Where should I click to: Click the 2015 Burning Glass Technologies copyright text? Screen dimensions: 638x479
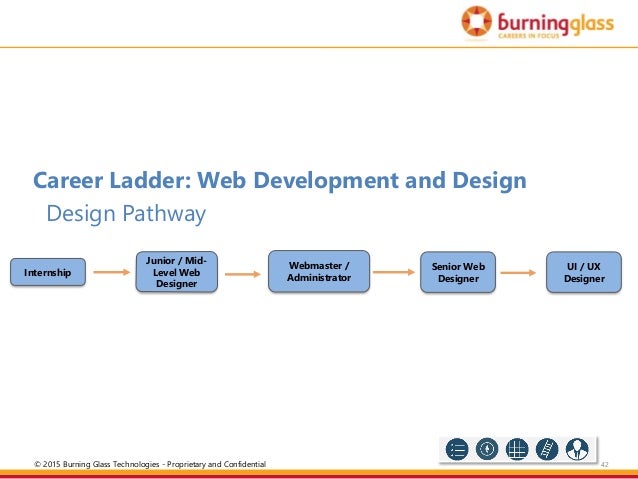[150, 464]
